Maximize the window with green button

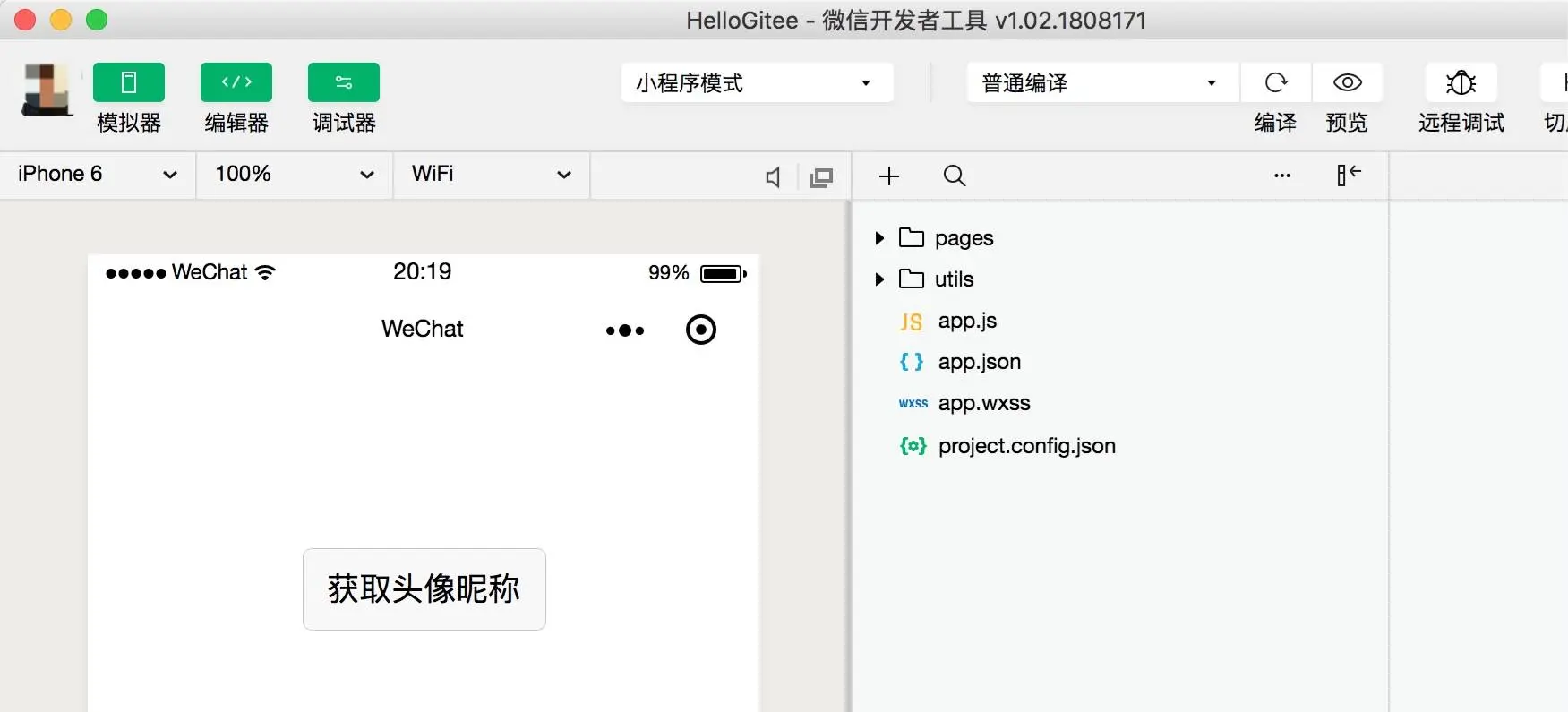coord(97,20)
